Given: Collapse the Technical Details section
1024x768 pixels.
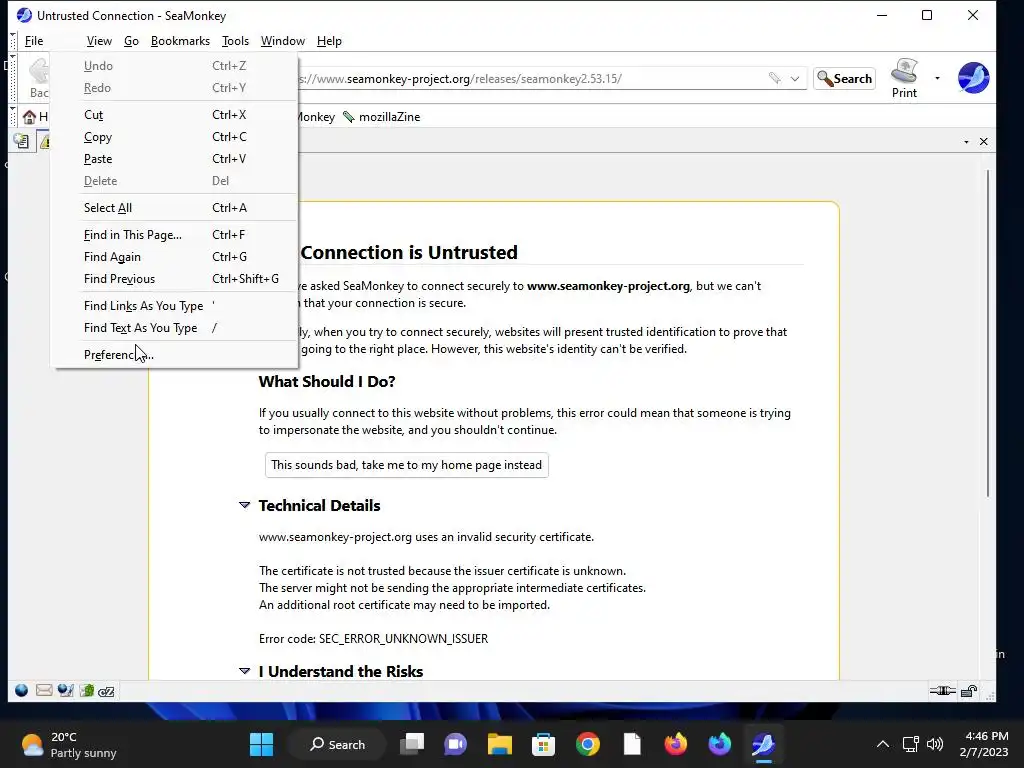Looking at the screenshot, I should pyautogui.click(x=245, y=505).
